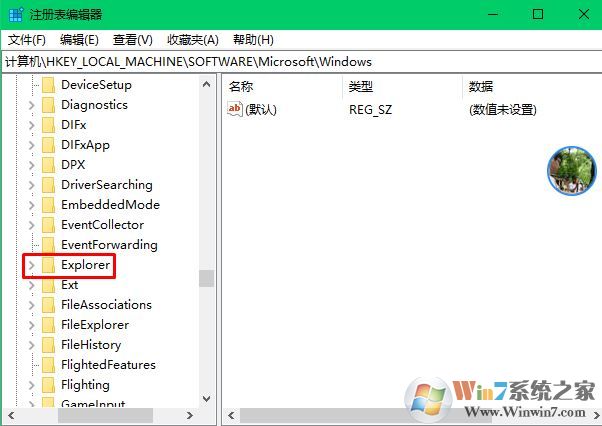This screenshot has height=426, width=602.
Task: Expand the DIFx key
Action: 32,125
